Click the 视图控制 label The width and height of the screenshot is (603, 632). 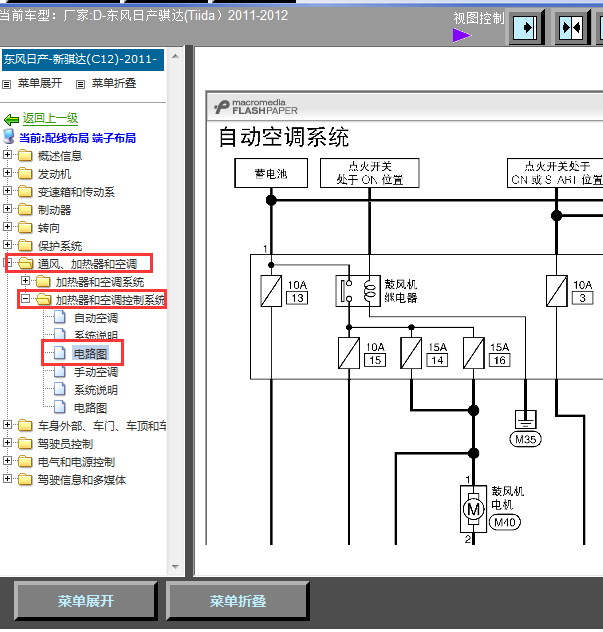pos(479,18)
